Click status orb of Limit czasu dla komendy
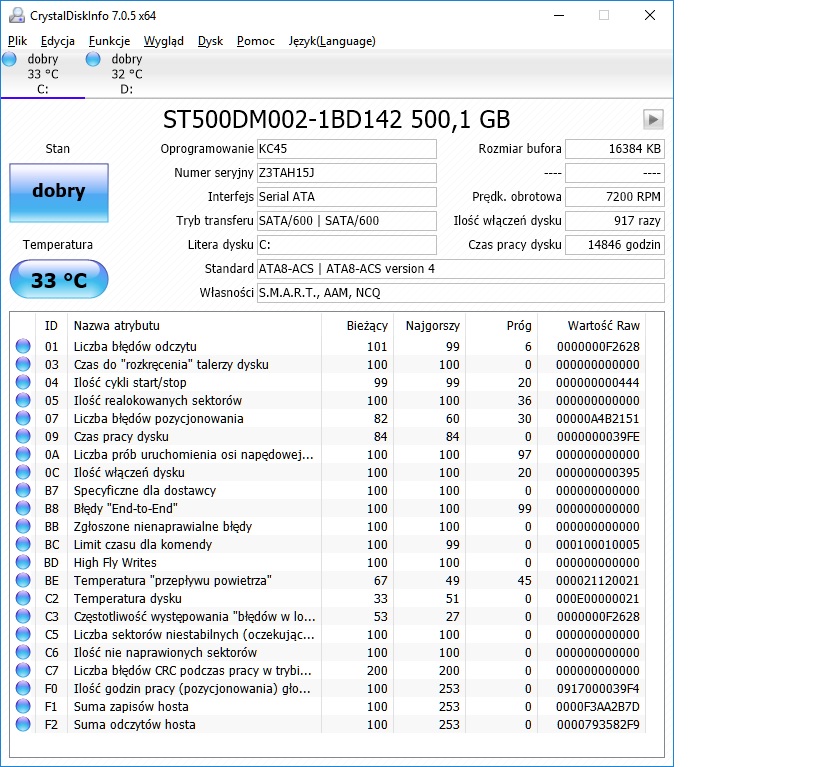The image size is (819, 767). tap(23, 544)
